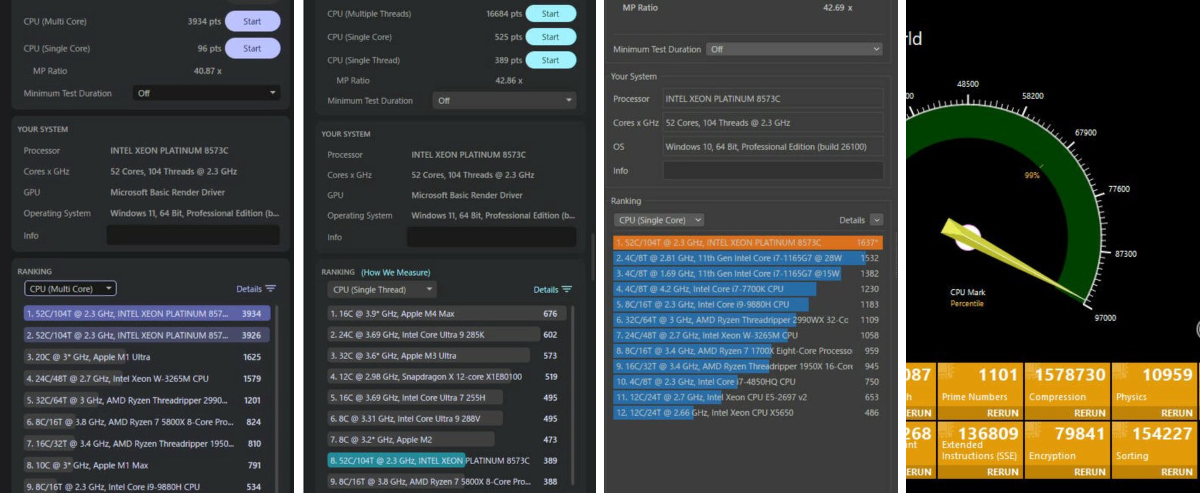Start the CPU (Multiple Threads) 16684 pts test
The width and height of the screenshot is (1200, 493).
pos(550,14)
